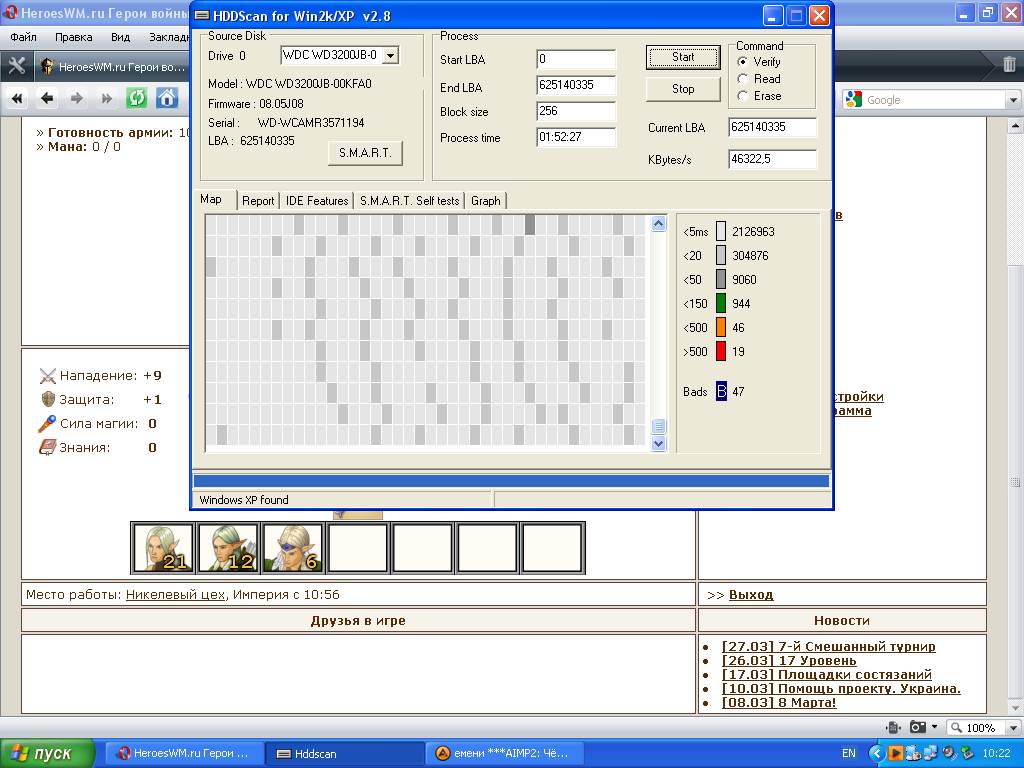Image resolution: width=1024 pixels, height=768 pixels.
Task: Open the source drive selection dropdown
Action: point(390,56)
